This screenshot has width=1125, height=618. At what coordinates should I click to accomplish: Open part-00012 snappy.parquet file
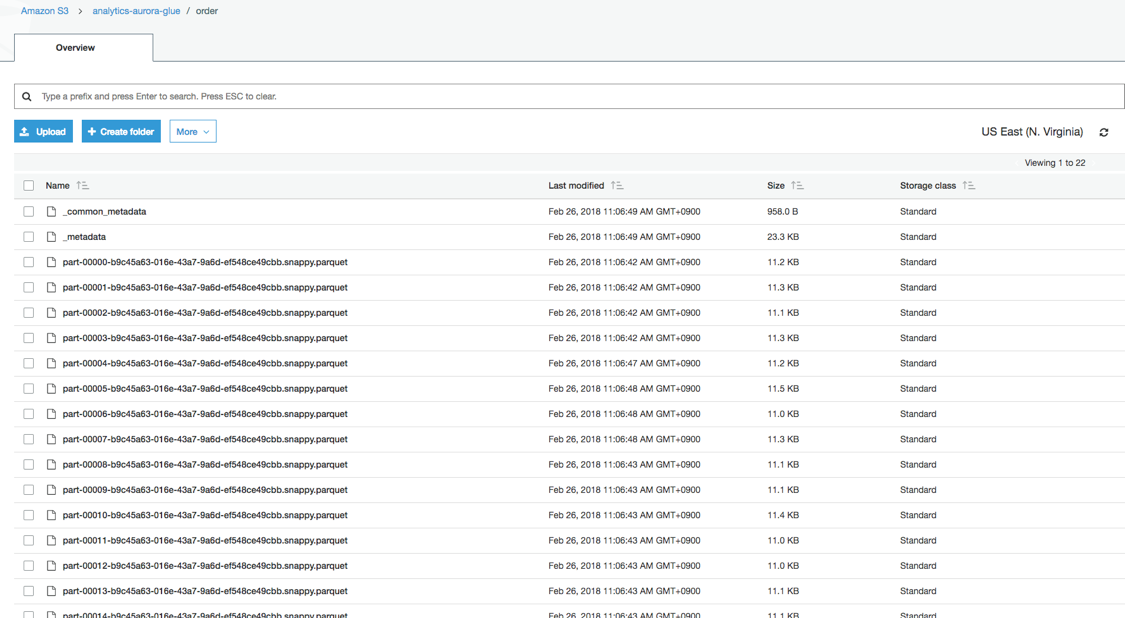(205, 566)
